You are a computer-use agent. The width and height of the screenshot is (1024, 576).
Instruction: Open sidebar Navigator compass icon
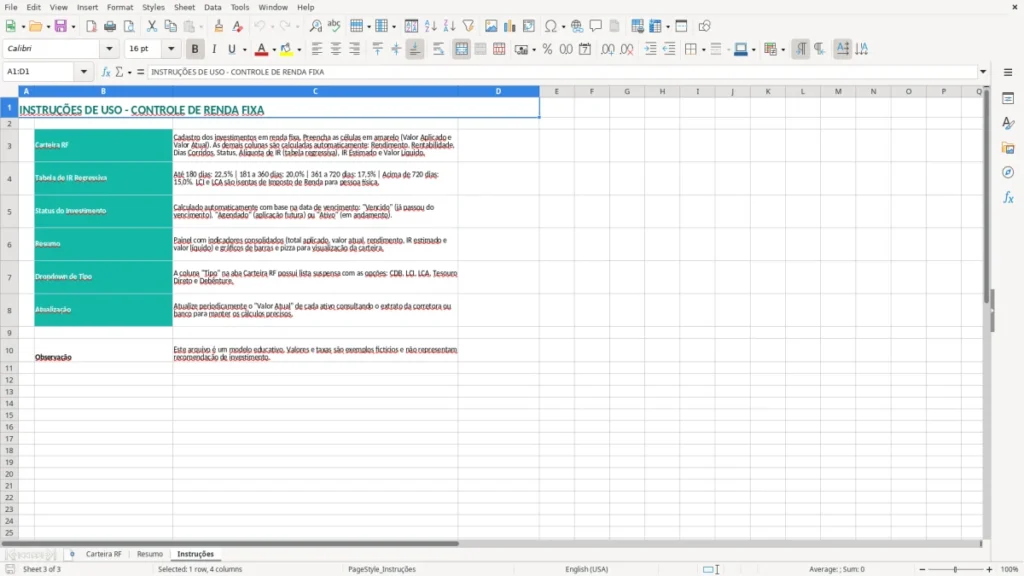coord(1008,172)
